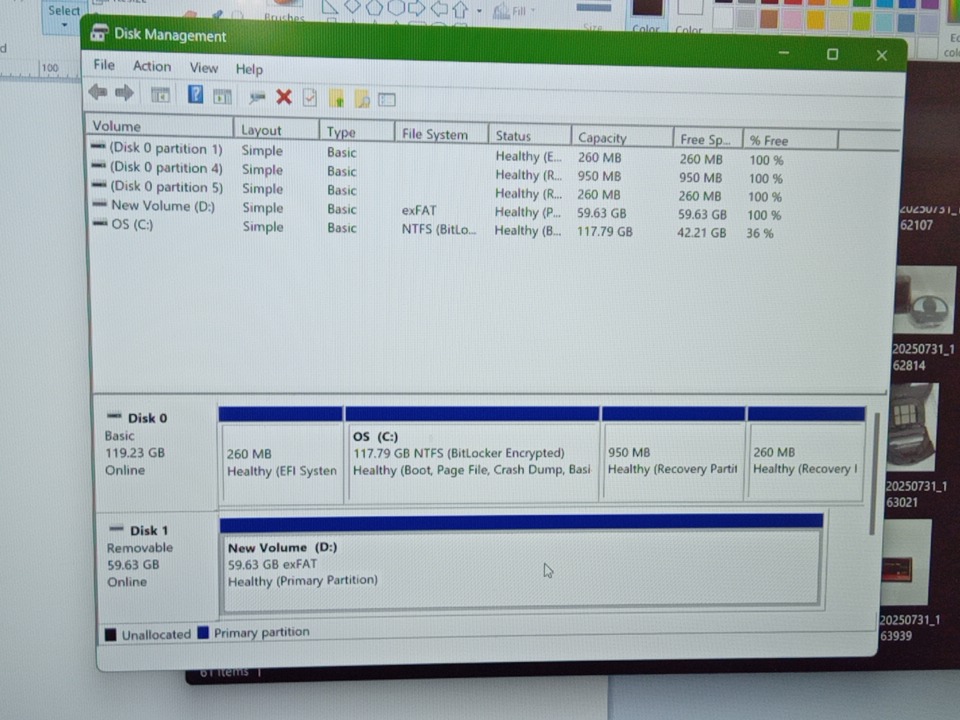Image resolution: width=960 pixels, height=720 pixels.
Task: Click the Back arrow in the Disk Management toolbar
Action: (x=98, y=92)
